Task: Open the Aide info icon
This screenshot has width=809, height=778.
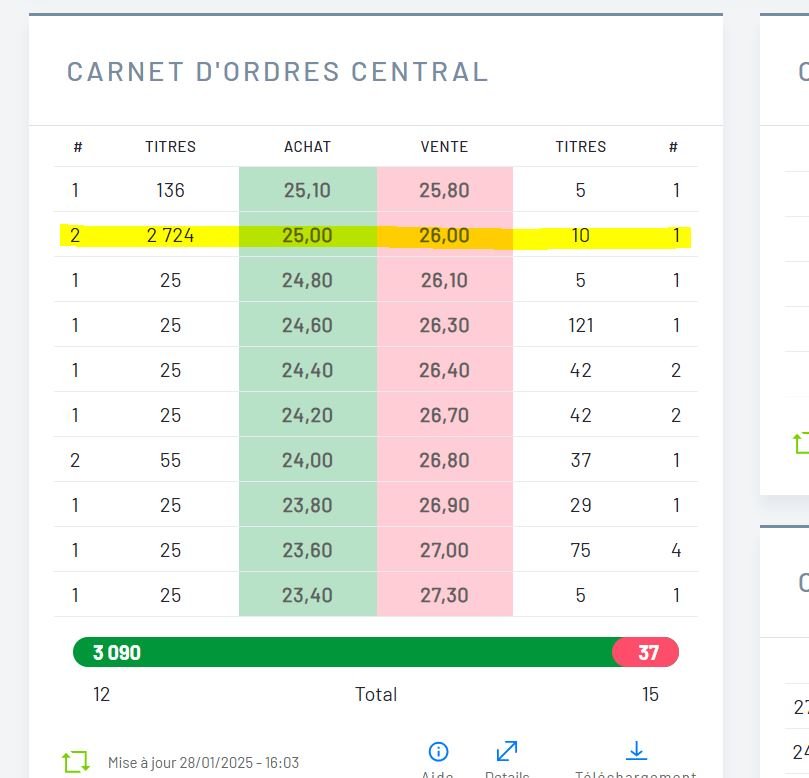Action: click(438, 752)
